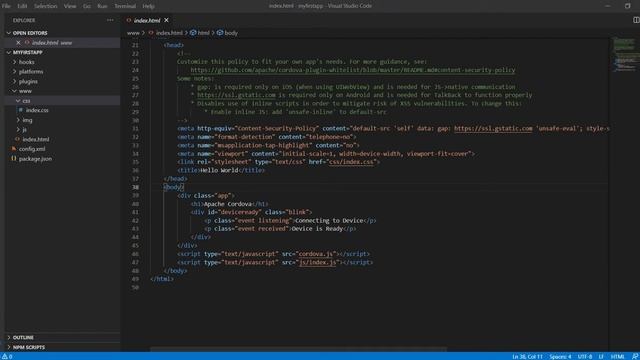
Task: Open the Edit menu
Action: click(22, 6)
